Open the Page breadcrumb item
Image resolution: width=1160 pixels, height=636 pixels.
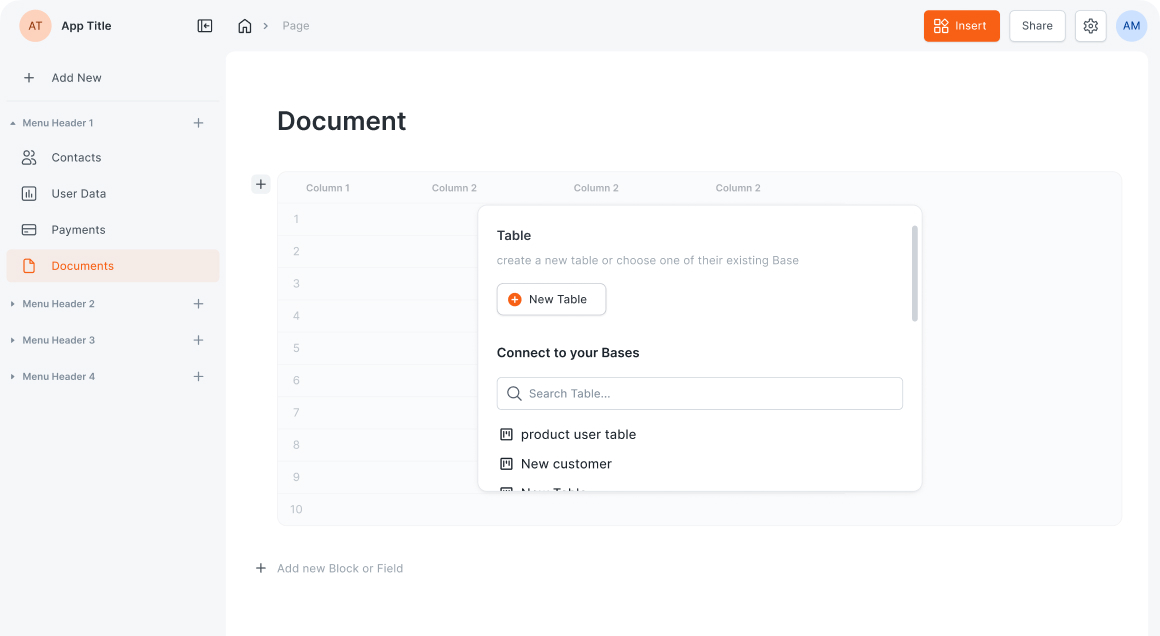pos(296,25)
